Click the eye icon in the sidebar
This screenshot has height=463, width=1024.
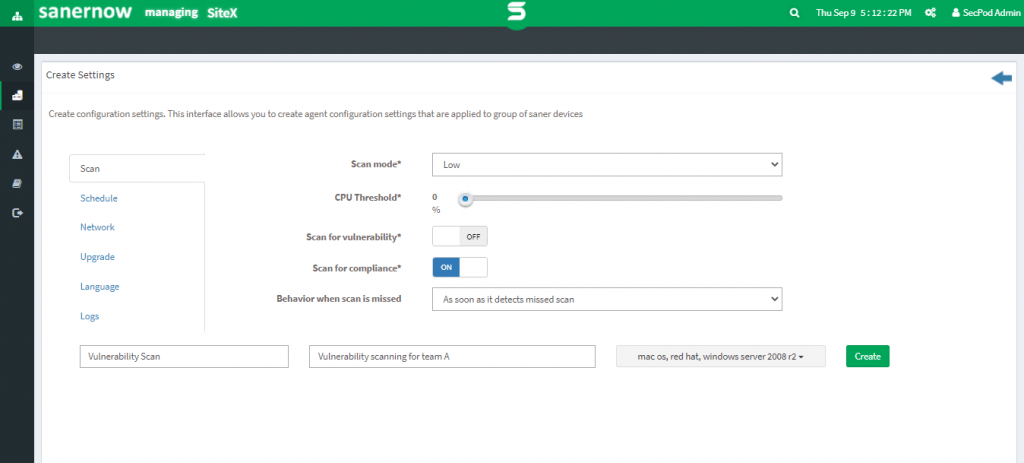click(x=17, y=66)
